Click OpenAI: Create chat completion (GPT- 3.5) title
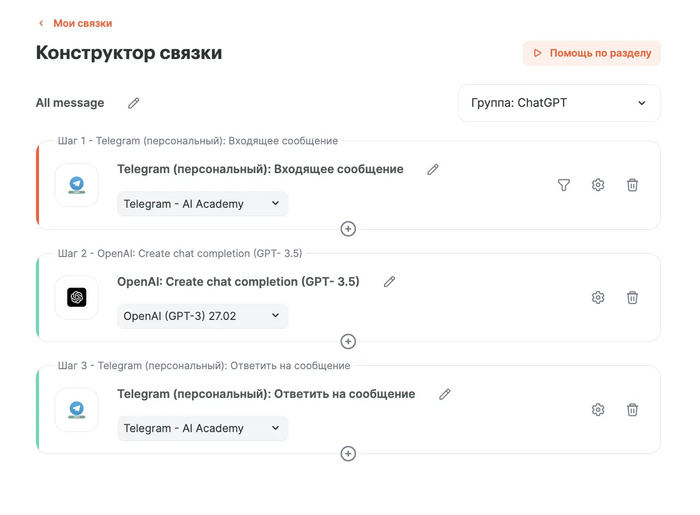The height and width of the screenshot is (515, 700). 238,282
